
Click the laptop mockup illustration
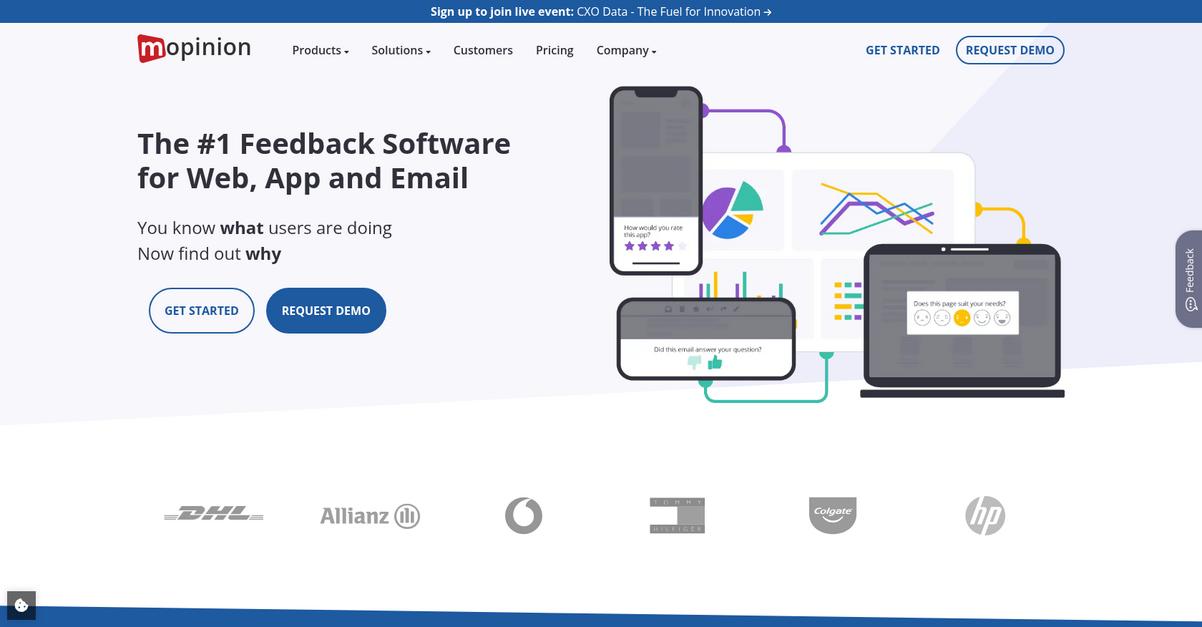tap(962, 320)
